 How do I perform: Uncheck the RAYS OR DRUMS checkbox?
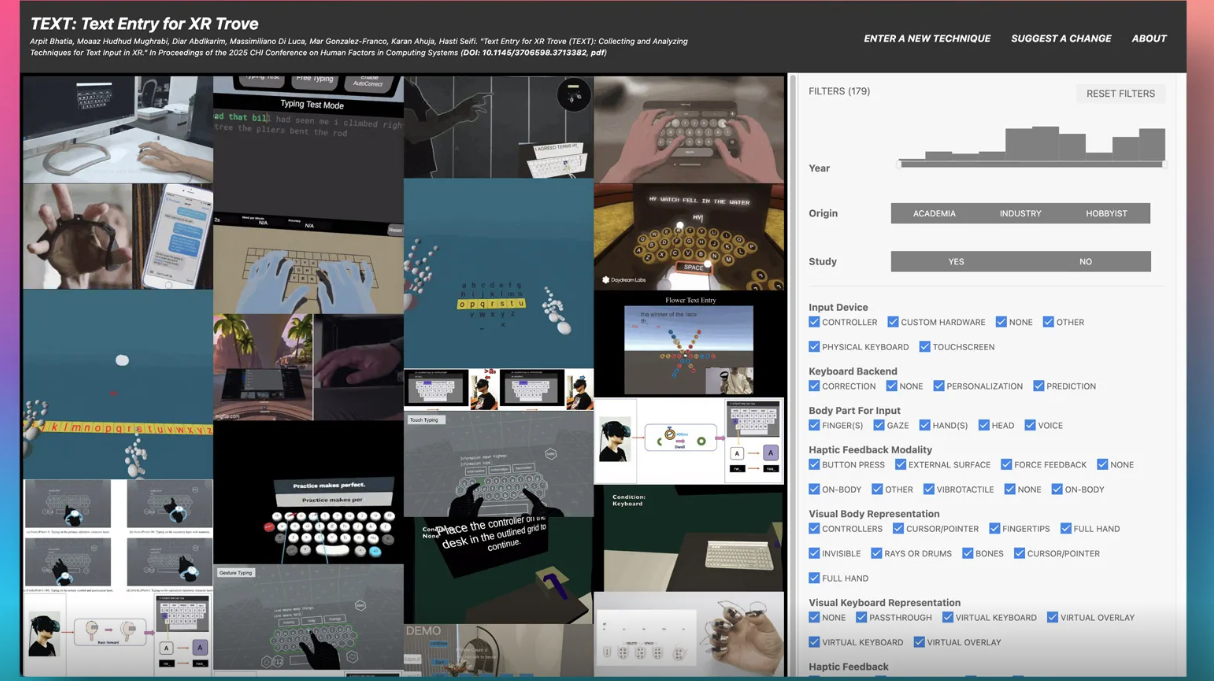pos(876,553)
